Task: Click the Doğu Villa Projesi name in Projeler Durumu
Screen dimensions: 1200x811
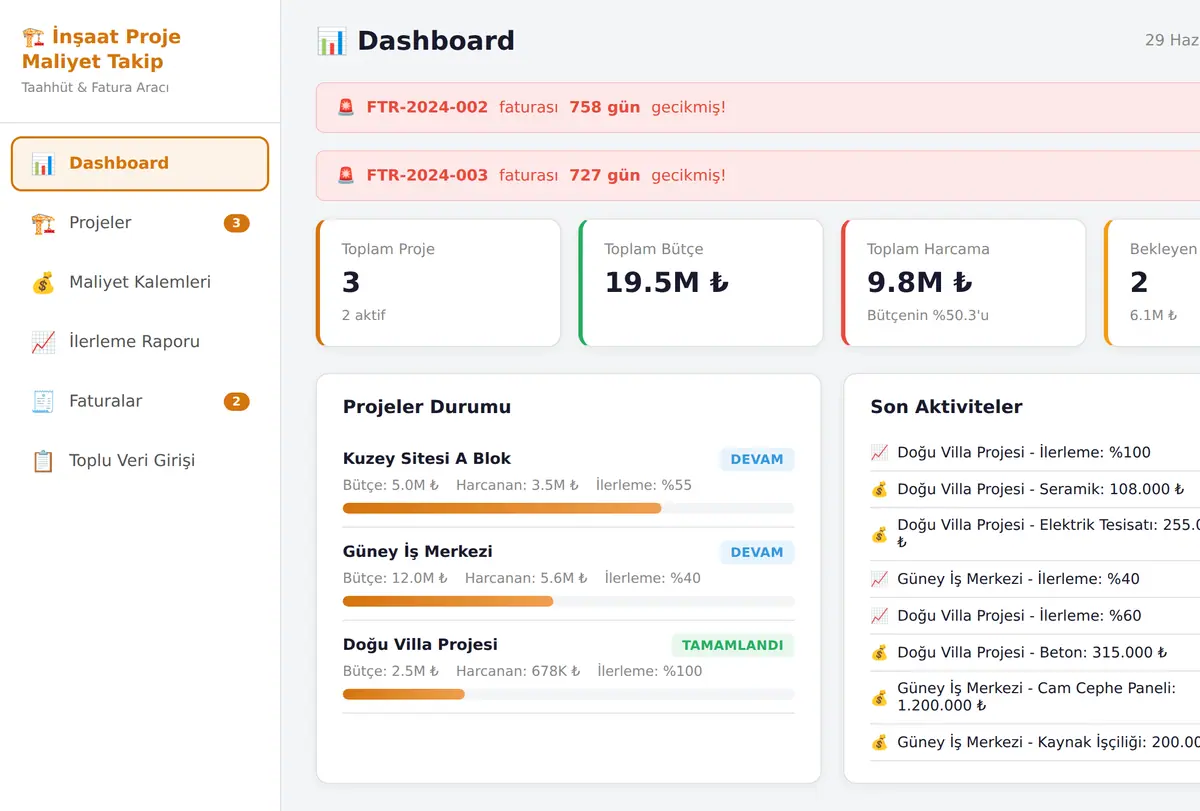Action: [x=420, y=645]
